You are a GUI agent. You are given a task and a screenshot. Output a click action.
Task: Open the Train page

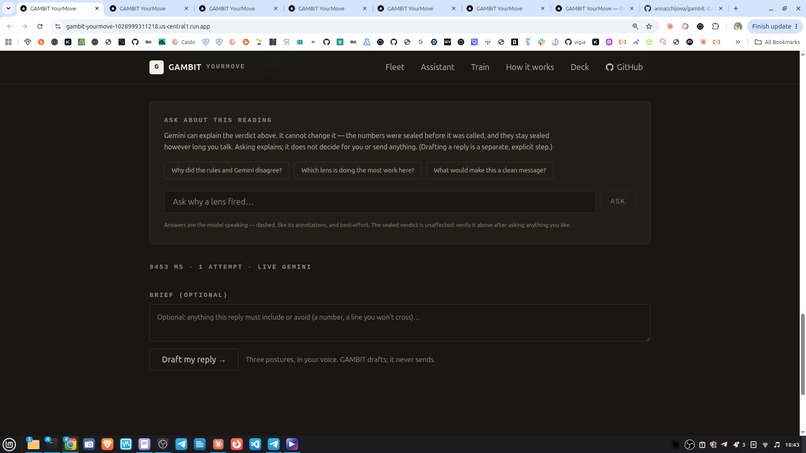click(x=480, y=67)
